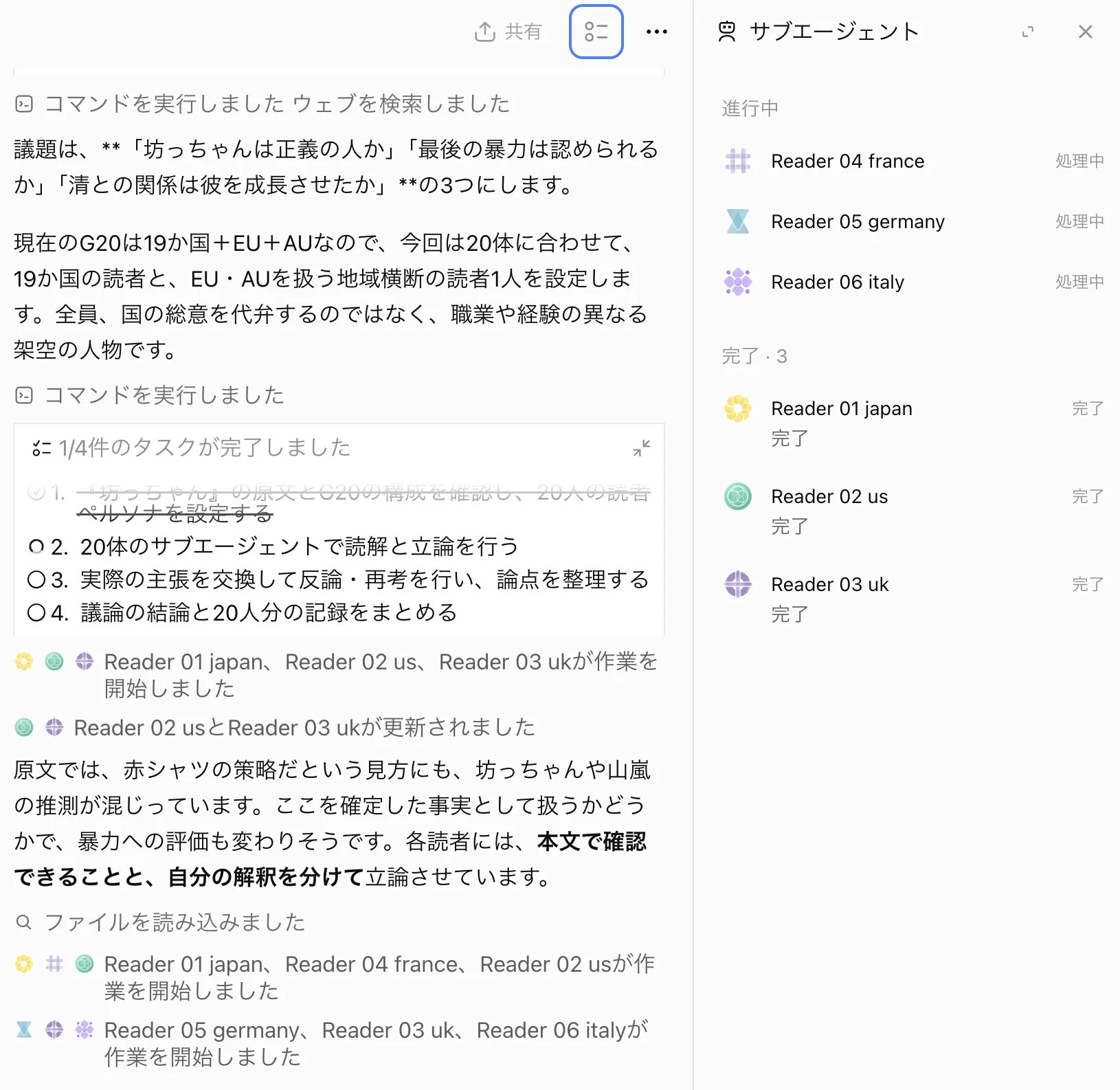Click task 4 text 議論の結論と20人分の記録をまとめる
The height and width of the screenshot is (1090, 1120).
click(x=269, y=612)
